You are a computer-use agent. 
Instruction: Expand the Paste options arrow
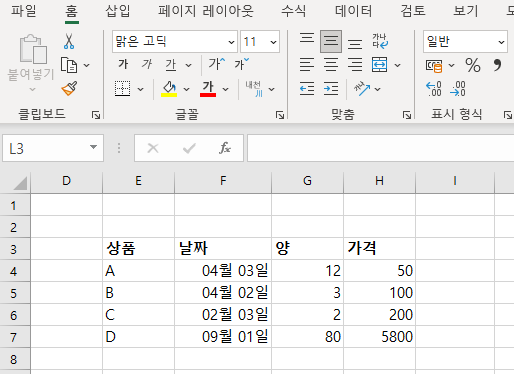(32, 89)
